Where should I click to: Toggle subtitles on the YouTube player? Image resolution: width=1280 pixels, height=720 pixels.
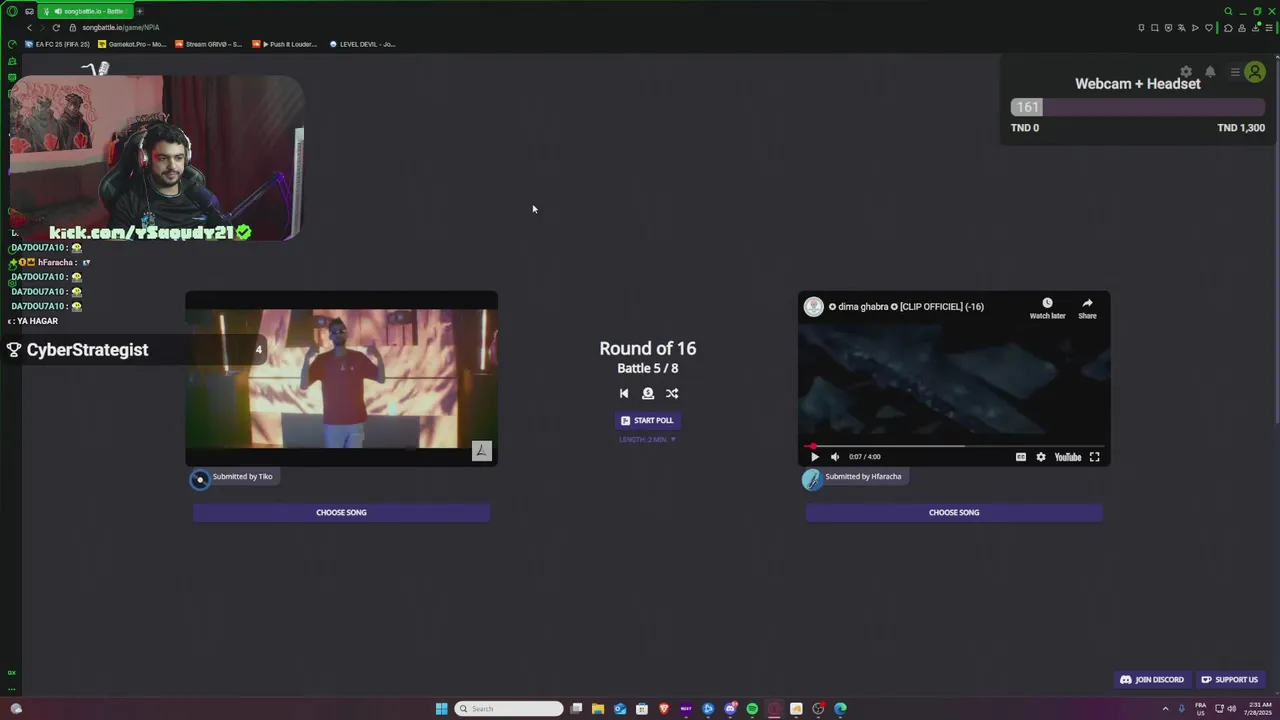tap(1020, 457)
